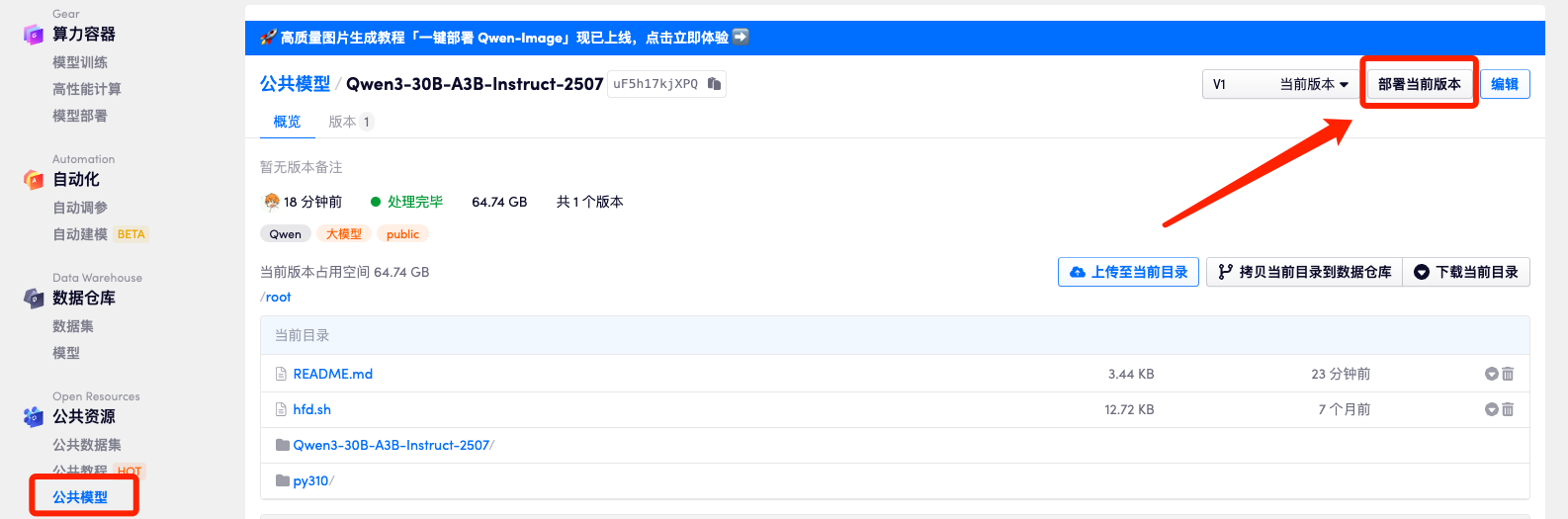The width and height of the screenshot is (1568, 519).
Task: Click hfd.sh file icon
Action: [281, 409]
